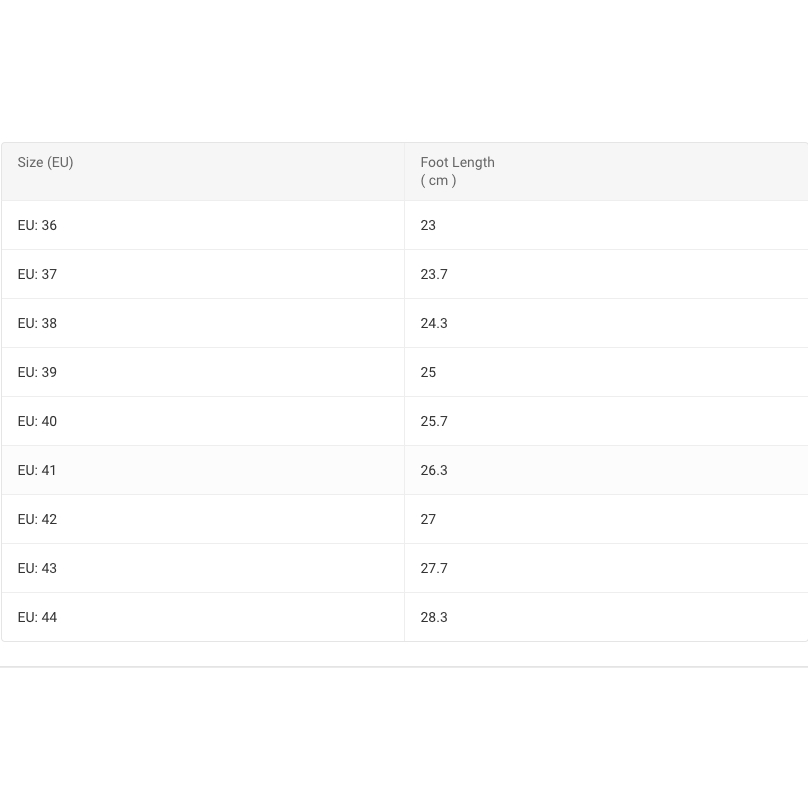Click the 28.3 foot length value
The image size is (808, 808).
(x=434, y=617)
